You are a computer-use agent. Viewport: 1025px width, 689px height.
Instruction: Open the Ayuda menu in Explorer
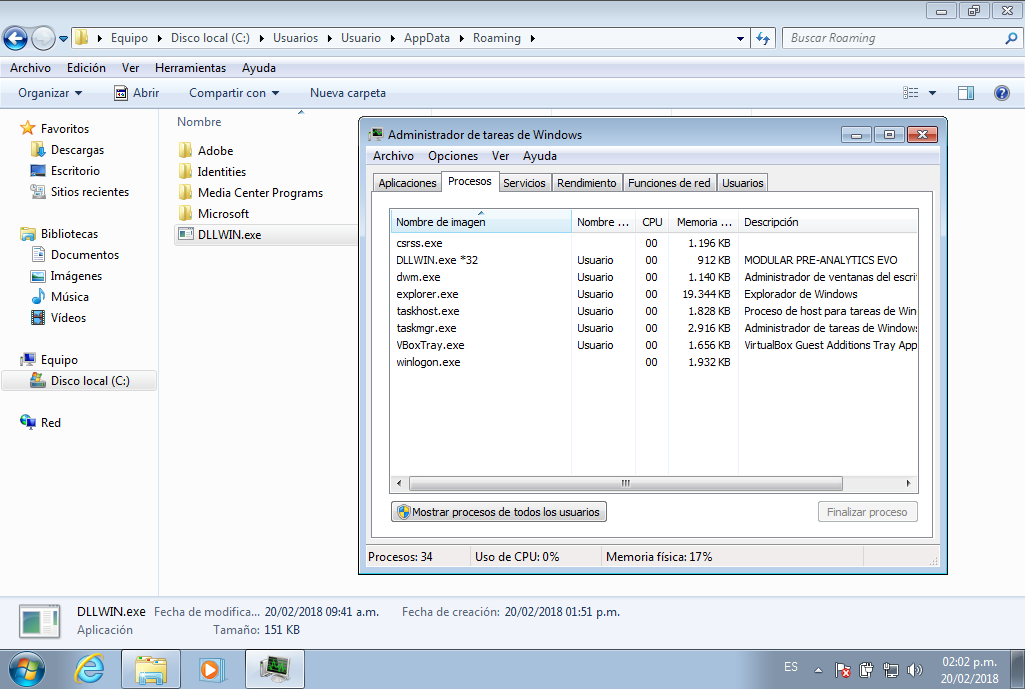tap(259, 67)
